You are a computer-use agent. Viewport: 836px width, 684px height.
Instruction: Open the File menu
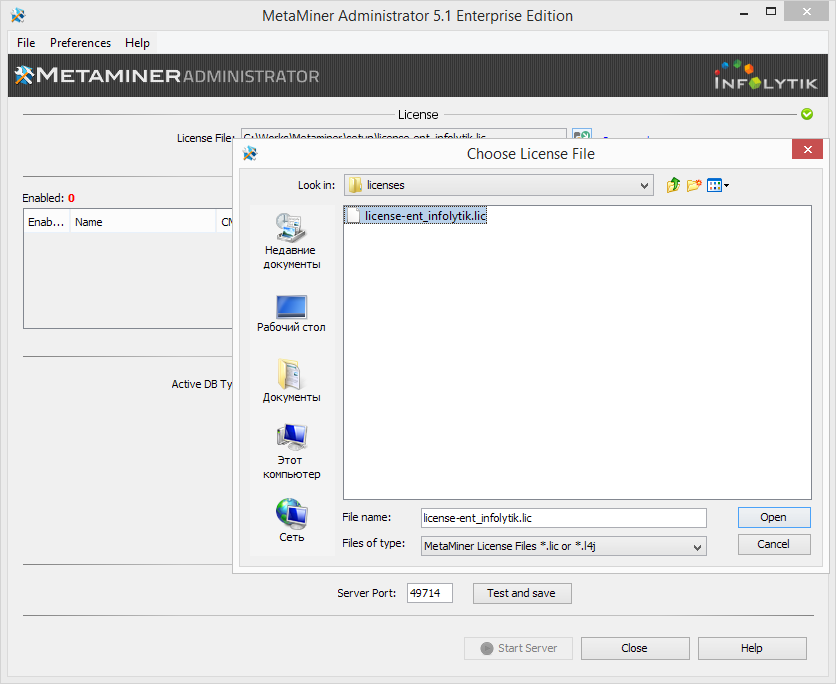(x=26, y=43)
